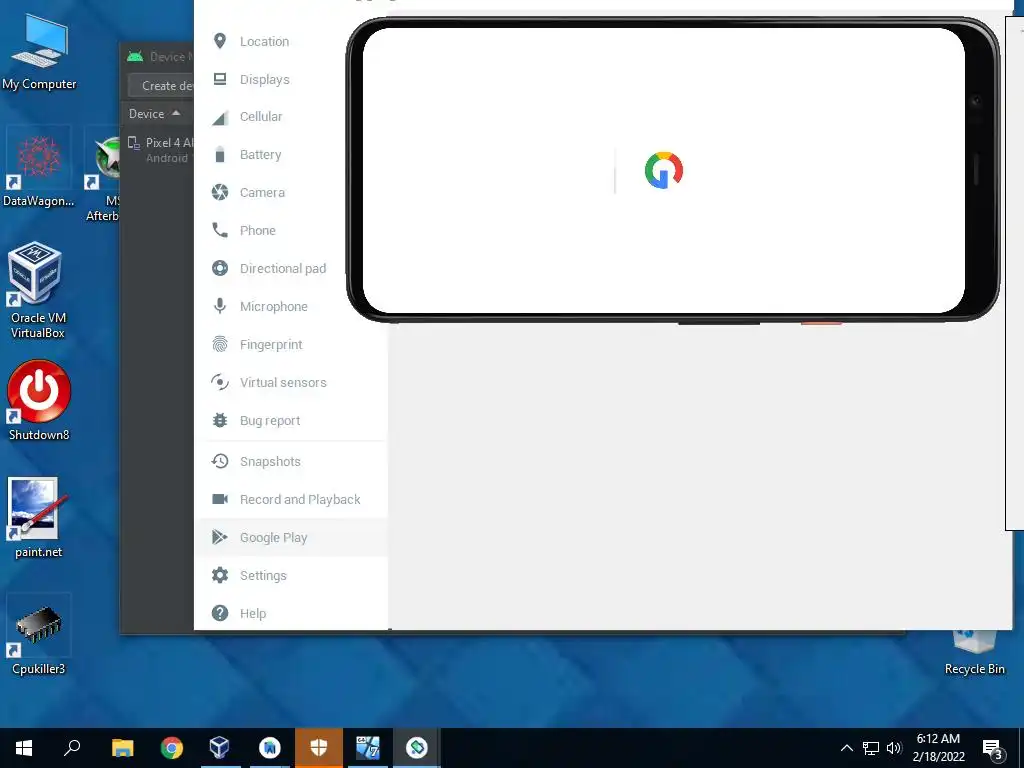The image size is (1024, 768).
Task: Click the Virtual sensors icon
Action: (220, 382)
